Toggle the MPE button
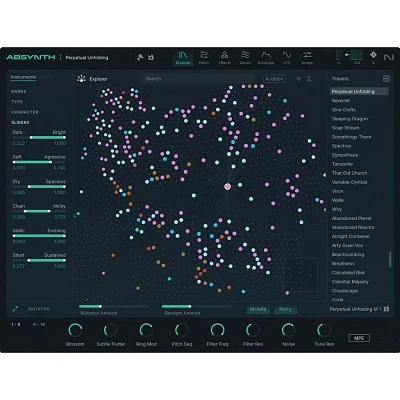This screenshot has width=400, height=400. tap(359, 338)
